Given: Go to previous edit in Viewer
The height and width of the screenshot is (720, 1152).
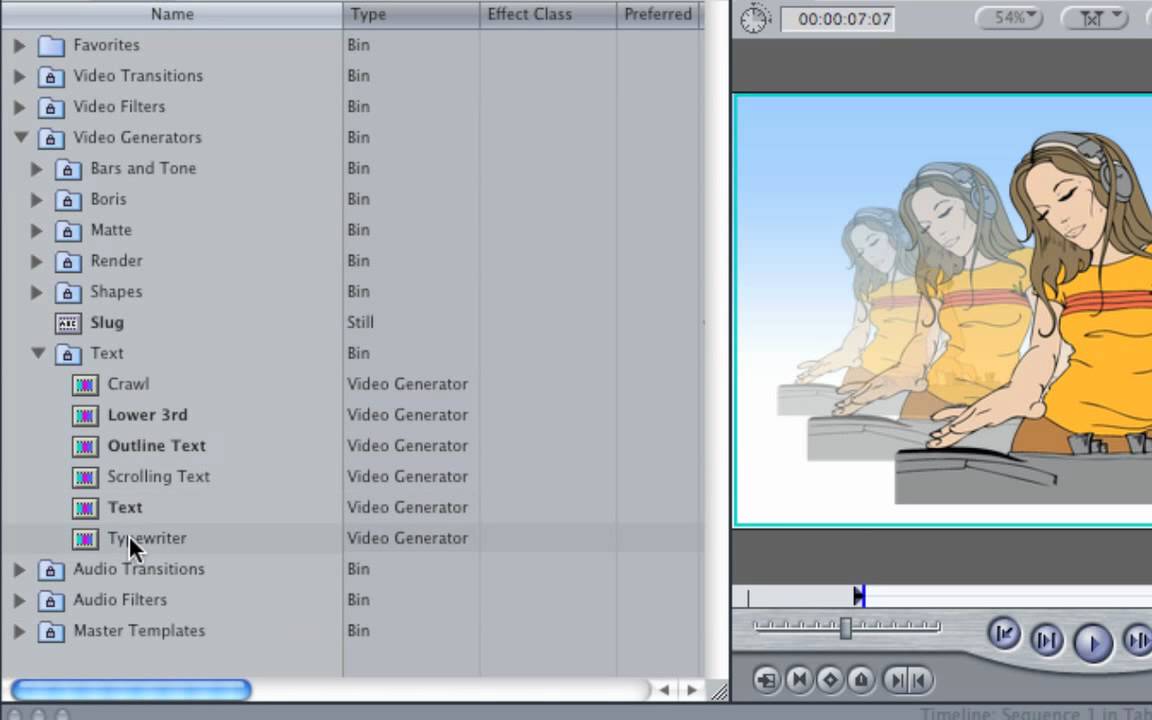Looking at the screenshot, I should (x=1004, y=633).
